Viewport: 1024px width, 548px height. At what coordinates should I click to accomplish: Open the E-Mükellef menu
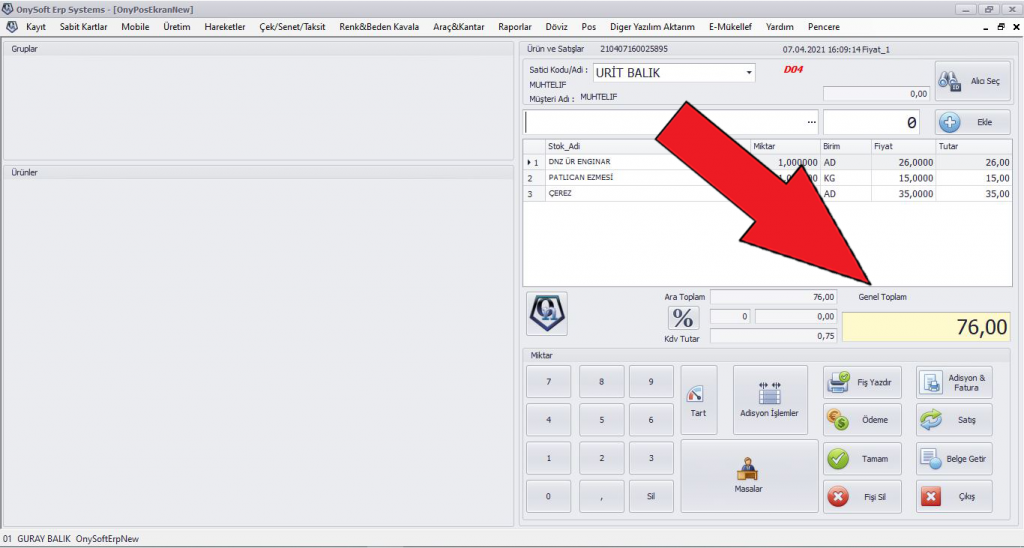(x=730, y=27)
